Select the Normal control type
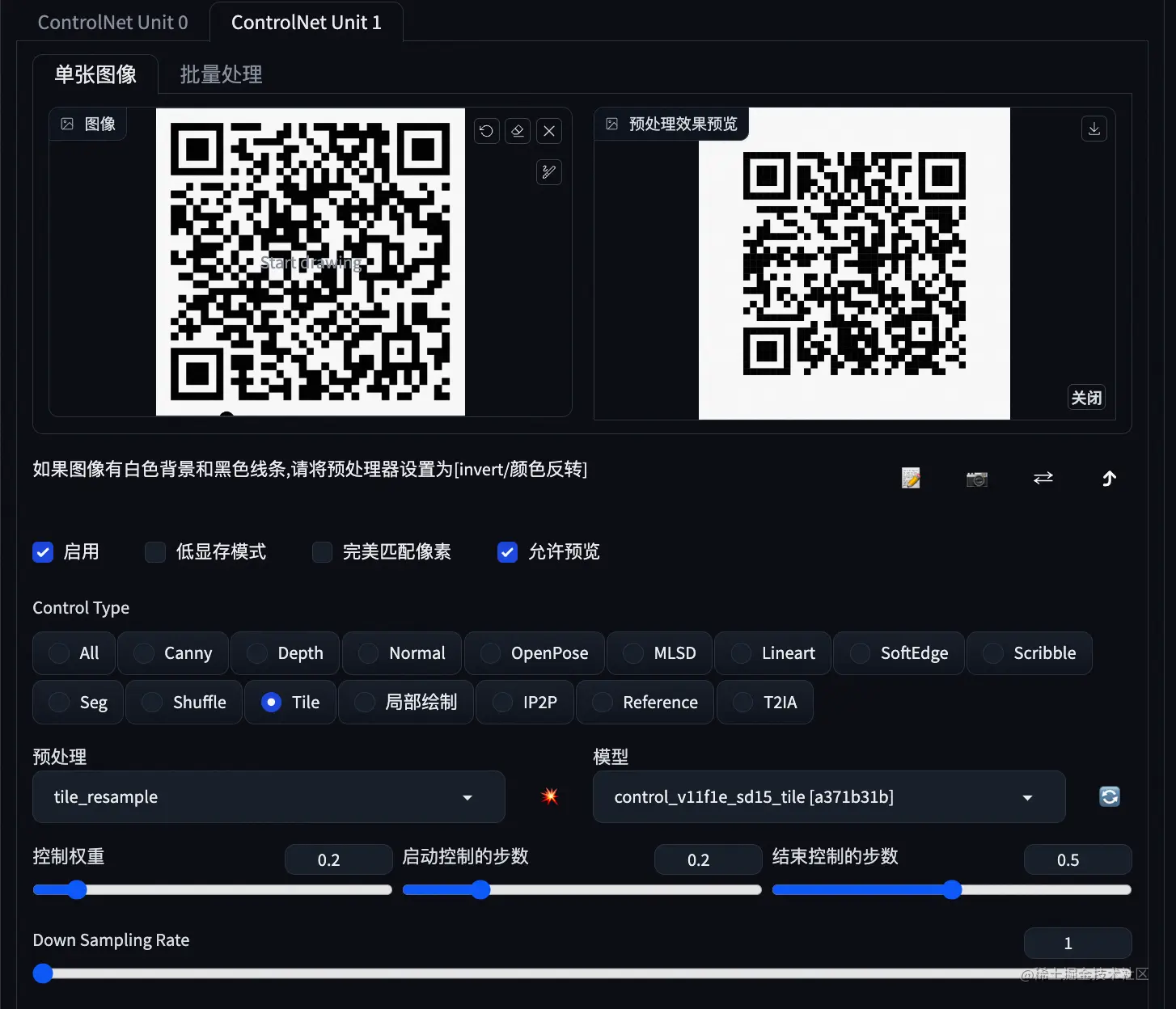 [402, 653]
